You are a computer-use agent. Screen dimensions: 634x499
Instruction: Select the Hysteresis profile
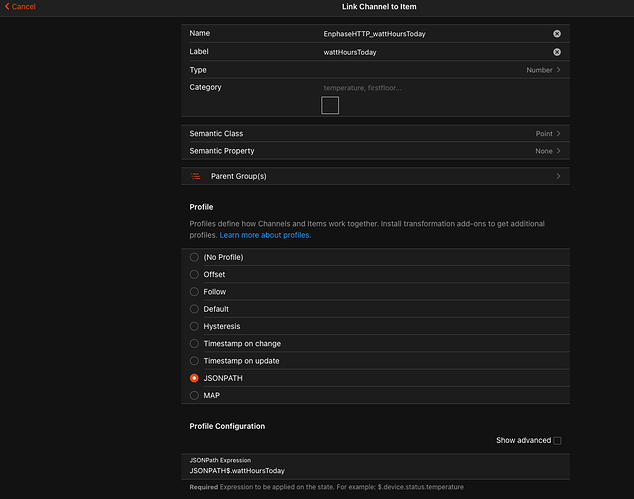coord(194,326)
